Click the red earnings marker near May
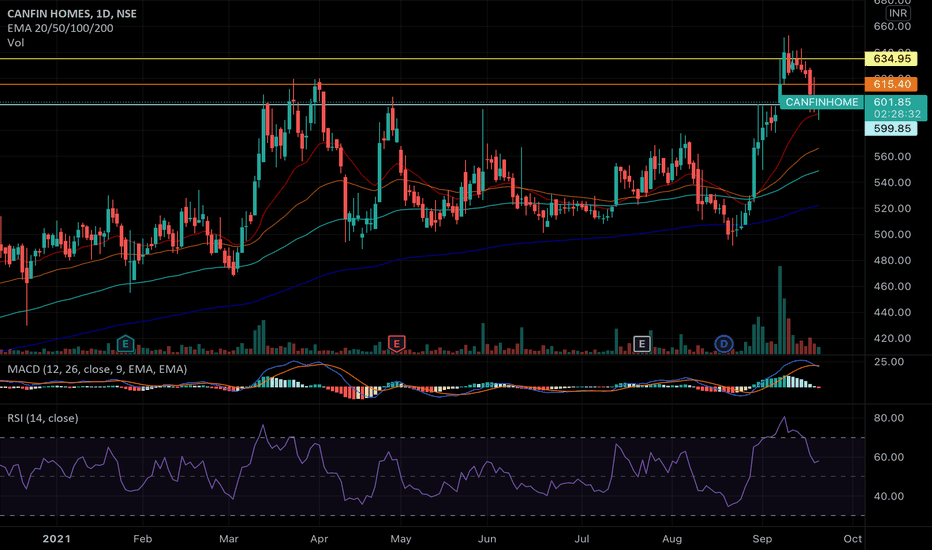932x550 pixels. [396, 344]
